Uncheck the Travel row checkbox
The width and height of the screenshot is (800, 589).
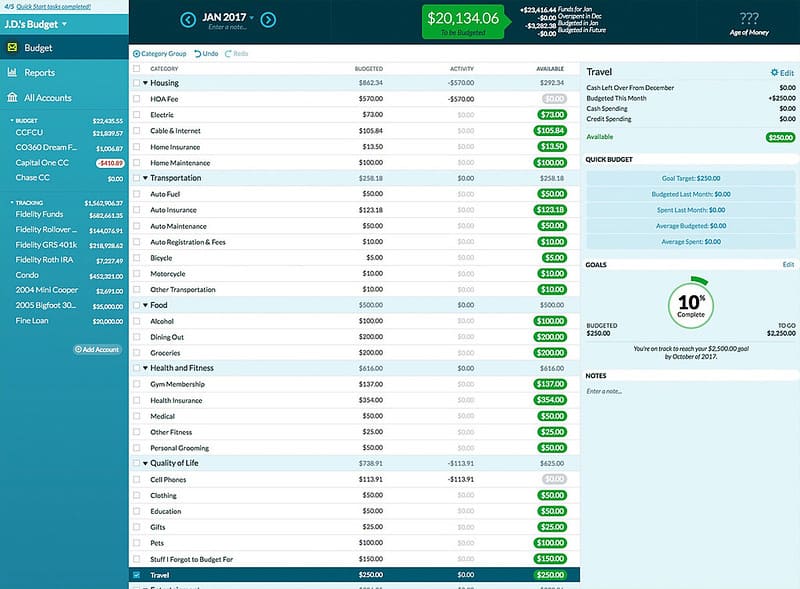136,575
